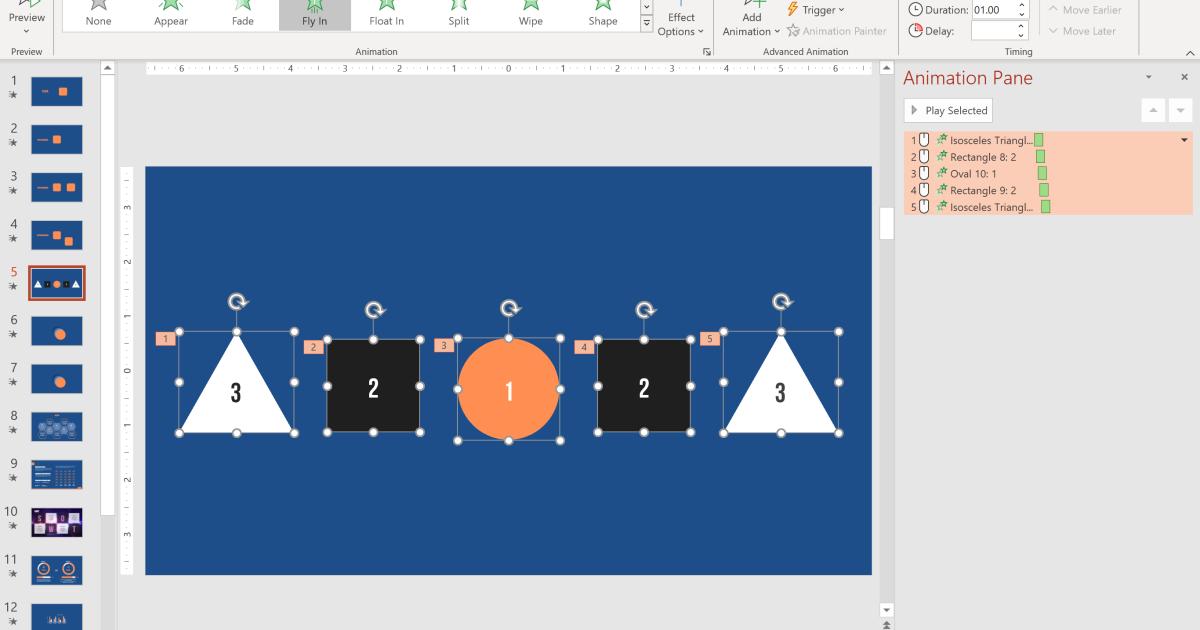Click Play Selected in the Animation Pane
1200x630 pixels.
(948, 110)
